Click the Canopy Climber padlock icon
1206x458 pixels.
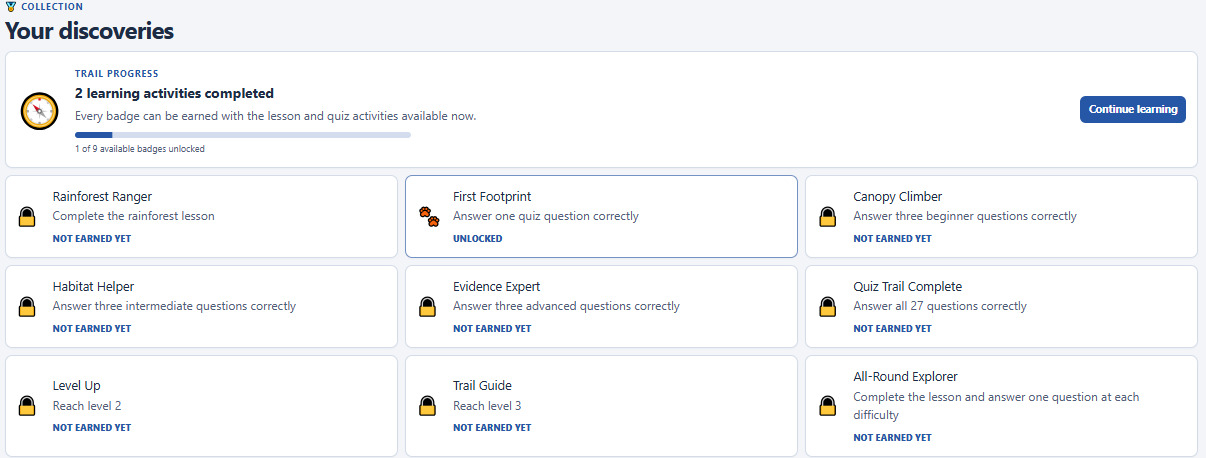click(828, 217)
